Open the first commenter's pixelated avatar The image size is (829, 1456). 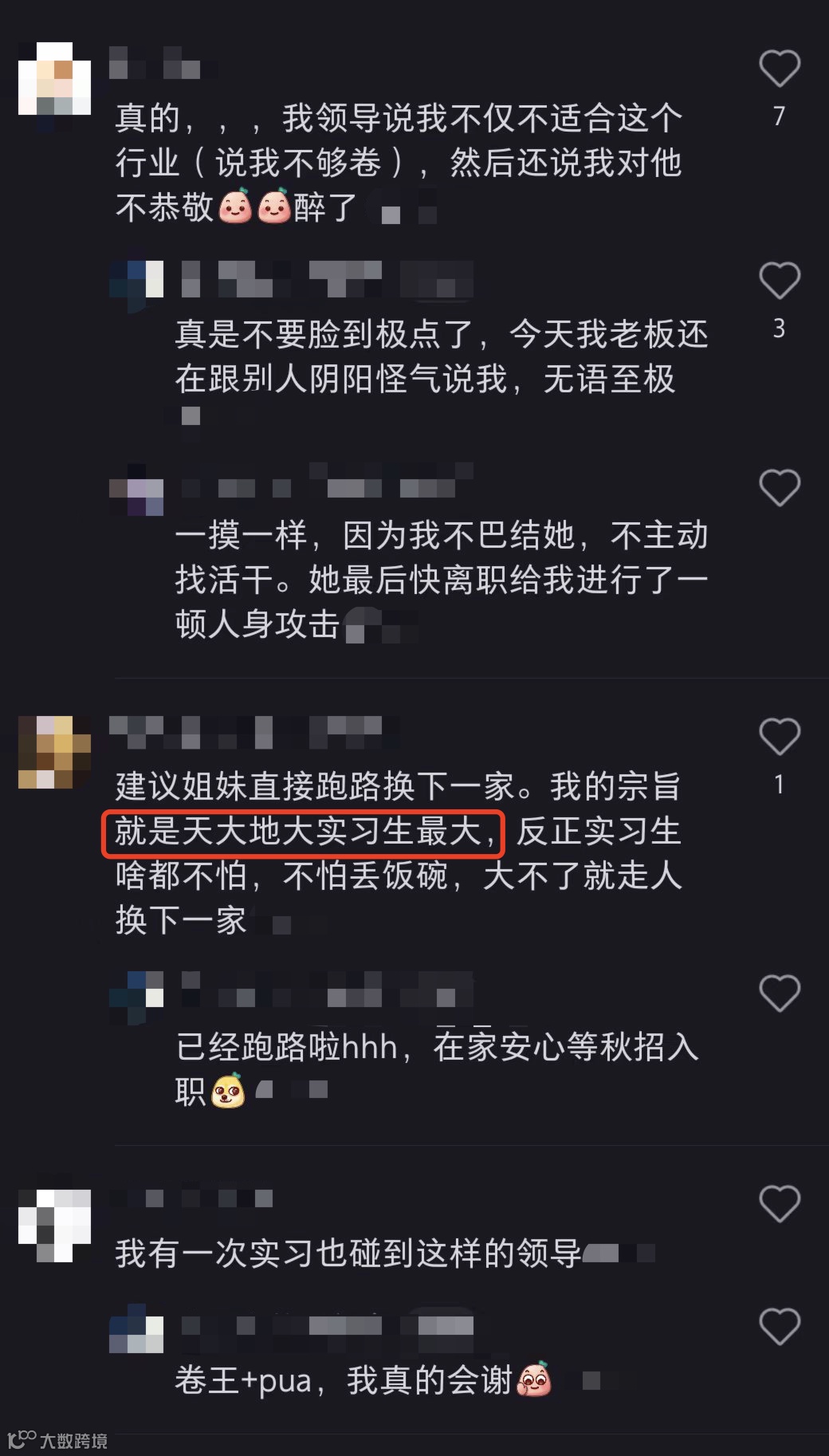[x=55, y=79]
